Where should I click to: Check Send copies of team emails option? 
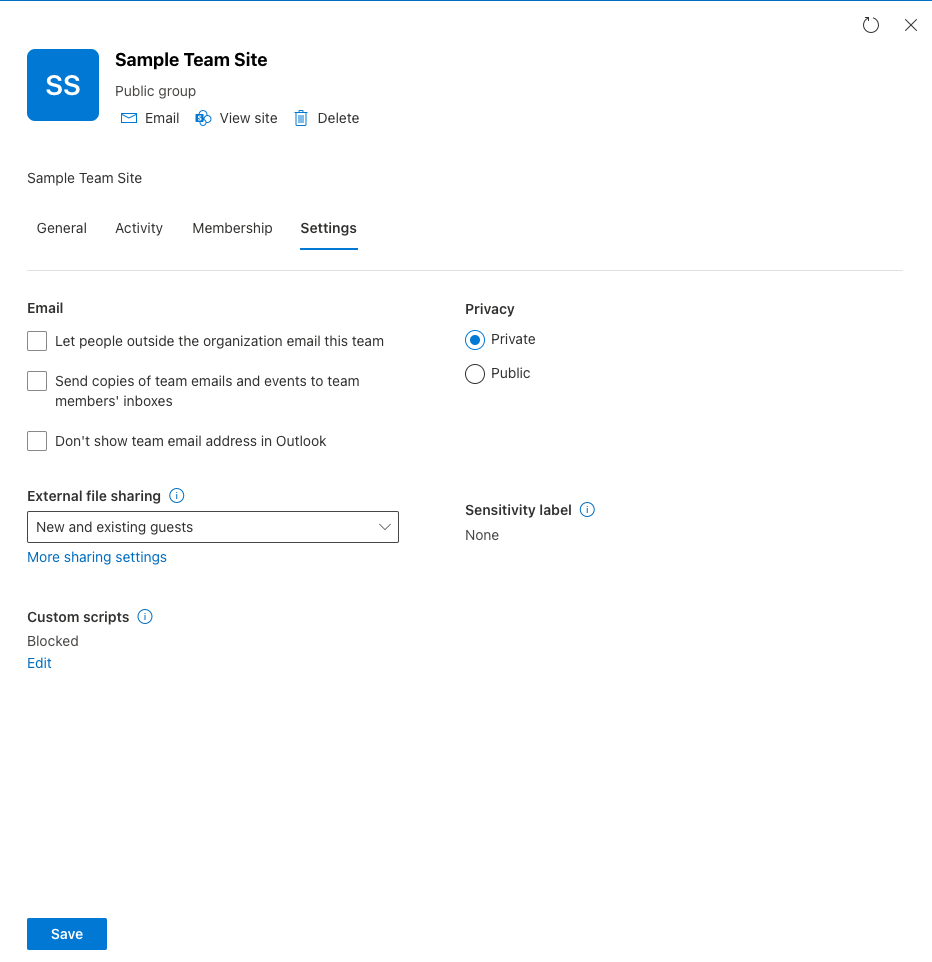pos(37,381)
